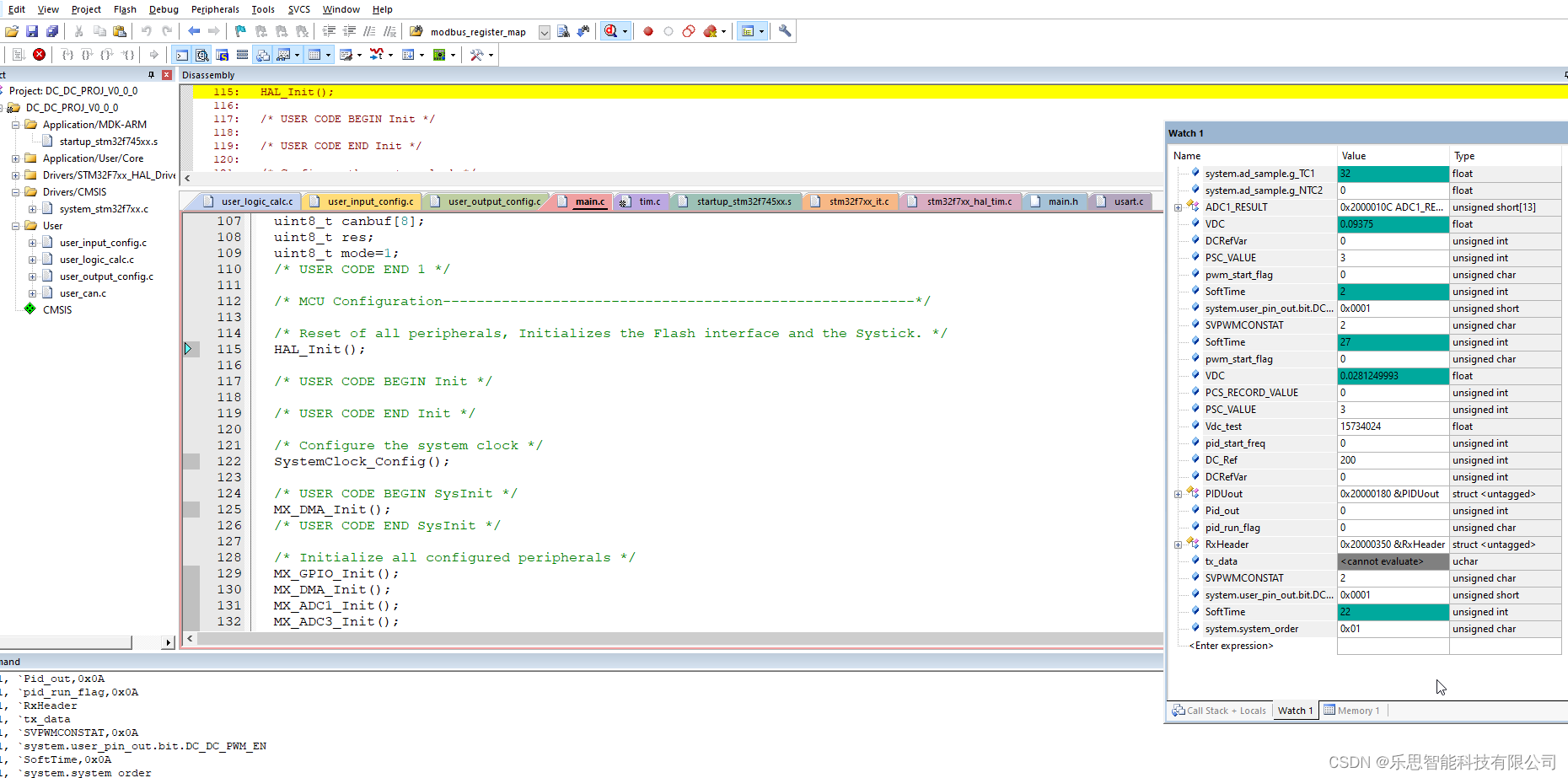Paste from the clipboard toolbar icon
This screenshot has height=778, width=1568.
coord(120,31)
